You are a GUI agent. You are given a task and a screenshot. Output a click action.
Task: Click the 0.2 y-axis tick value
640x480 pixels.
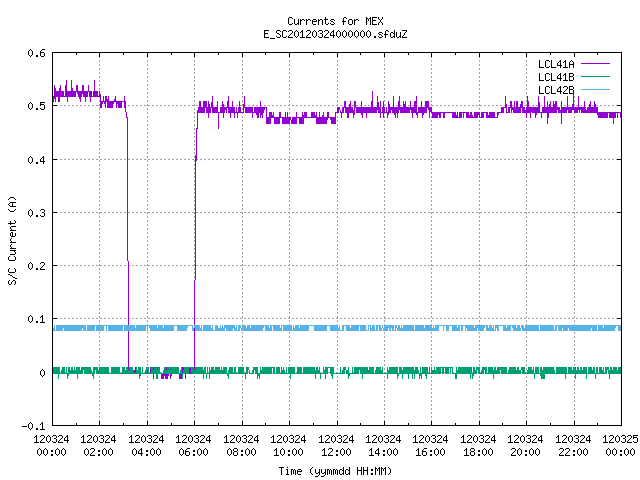click(36, 266)
